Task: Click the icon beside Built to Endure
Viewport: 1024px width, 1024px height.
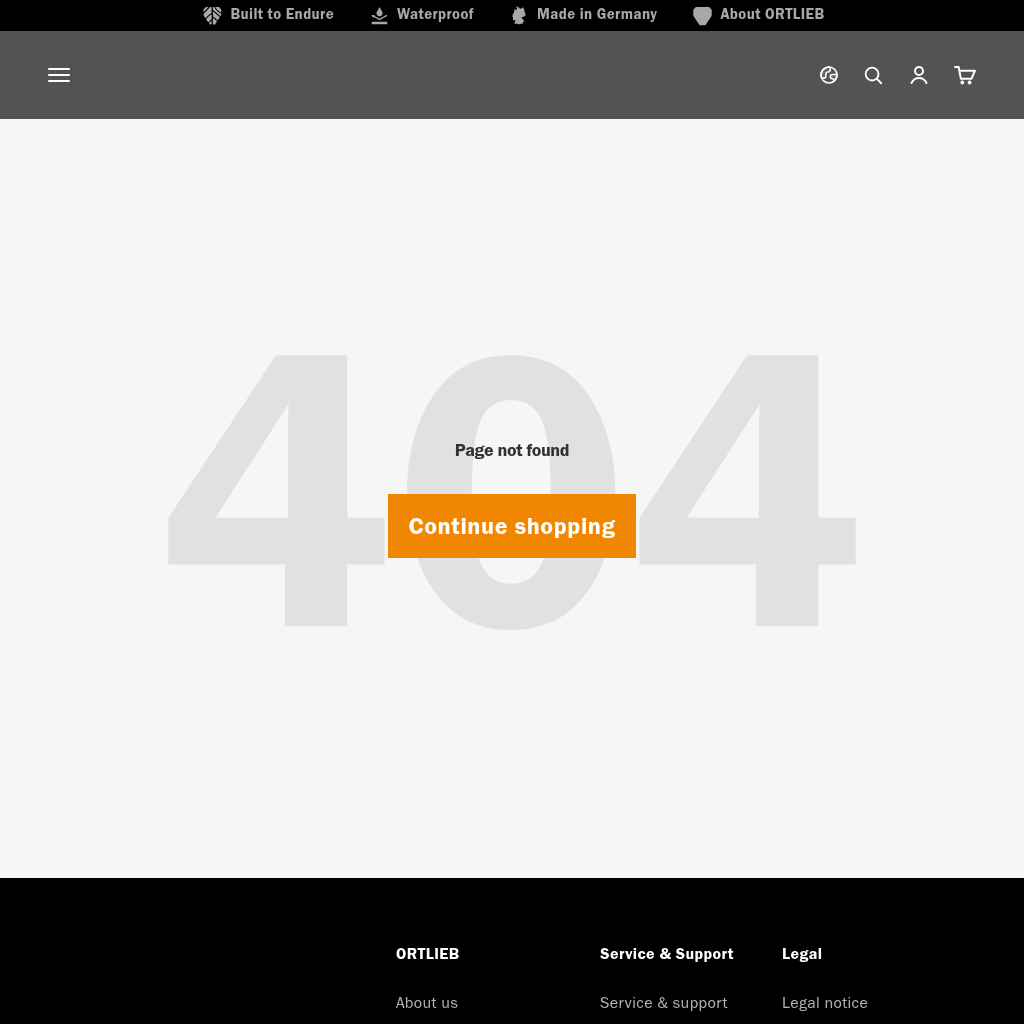Action: coord(212,15)
